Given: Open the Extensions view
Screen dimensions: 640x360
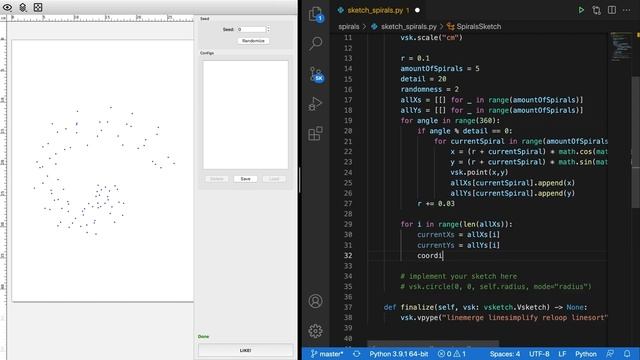Looking at the screenshot, I should tap(315, 133).
